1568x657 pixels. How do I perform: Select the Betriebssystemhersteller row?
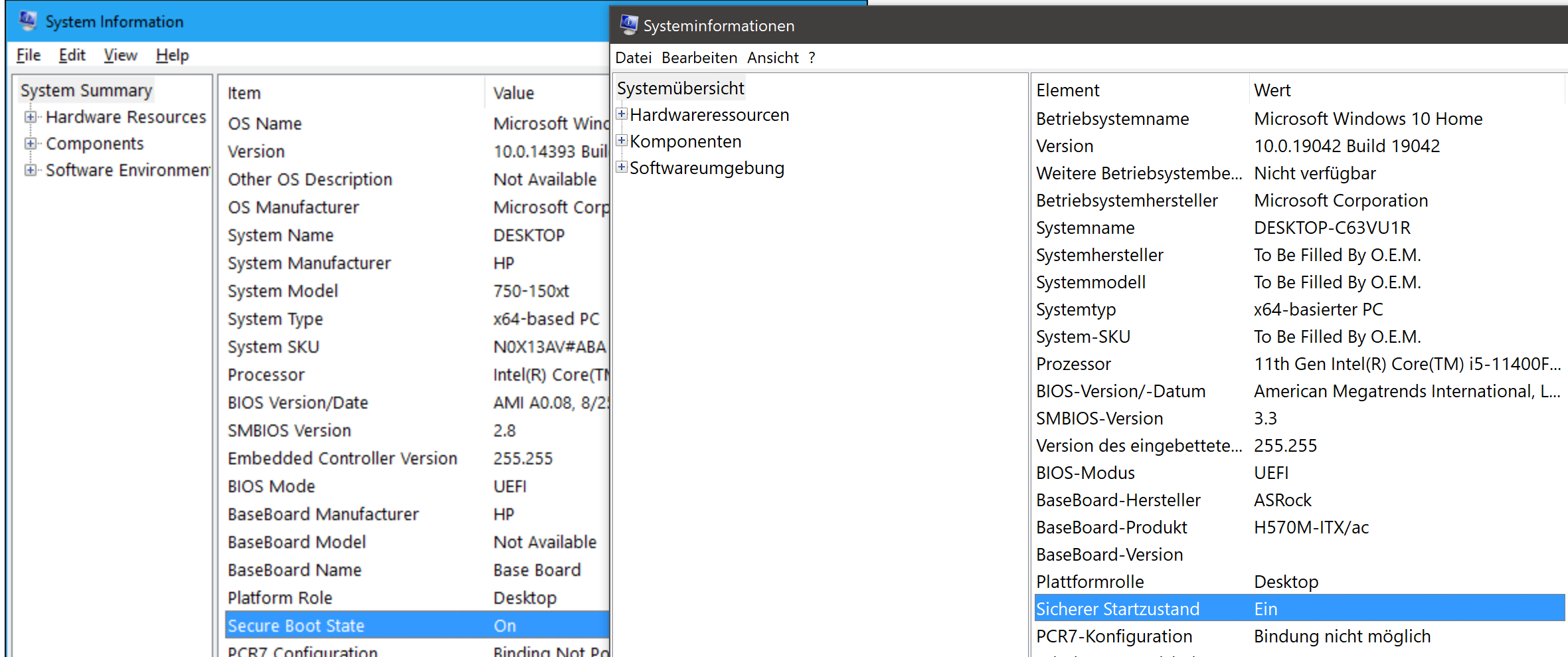1300,201
